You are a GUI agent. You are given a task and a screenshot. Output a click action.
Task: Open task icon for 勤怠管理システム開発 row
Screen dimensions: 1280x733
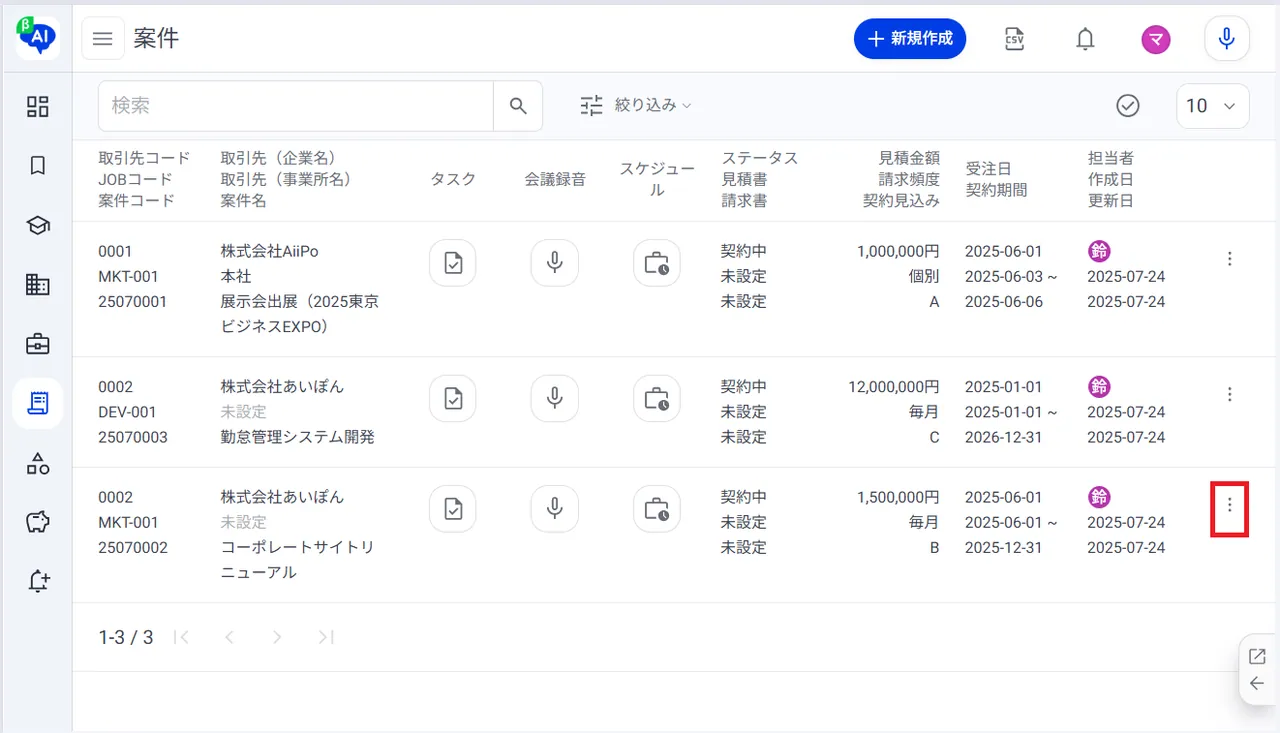(453, 398)
